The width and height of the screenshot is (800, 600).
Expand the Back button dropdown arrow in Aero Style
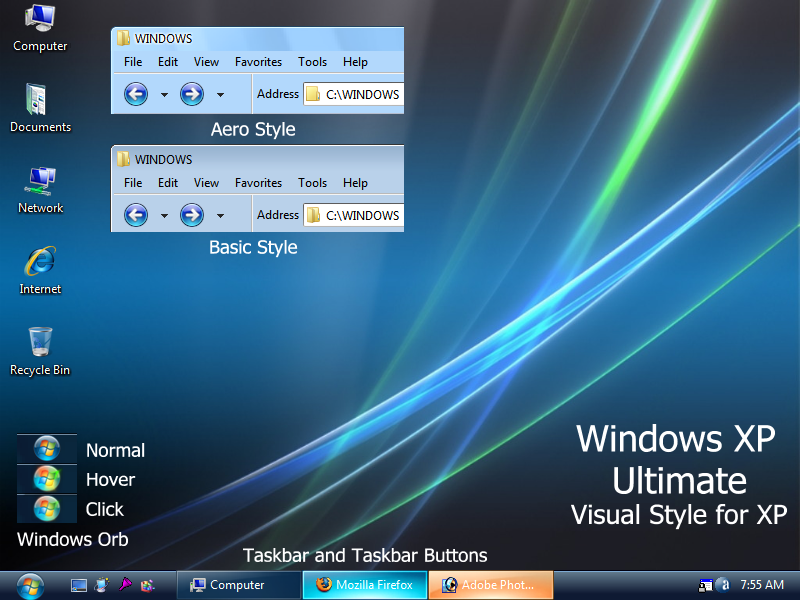tap(164, 93)
